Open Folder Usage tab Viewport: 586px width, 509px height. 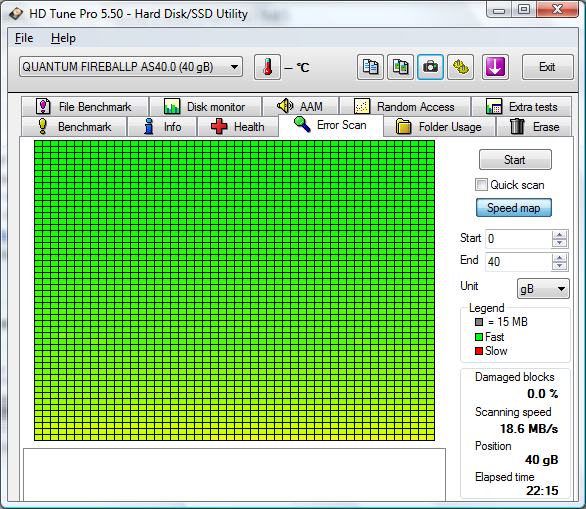tap(439, 127)
